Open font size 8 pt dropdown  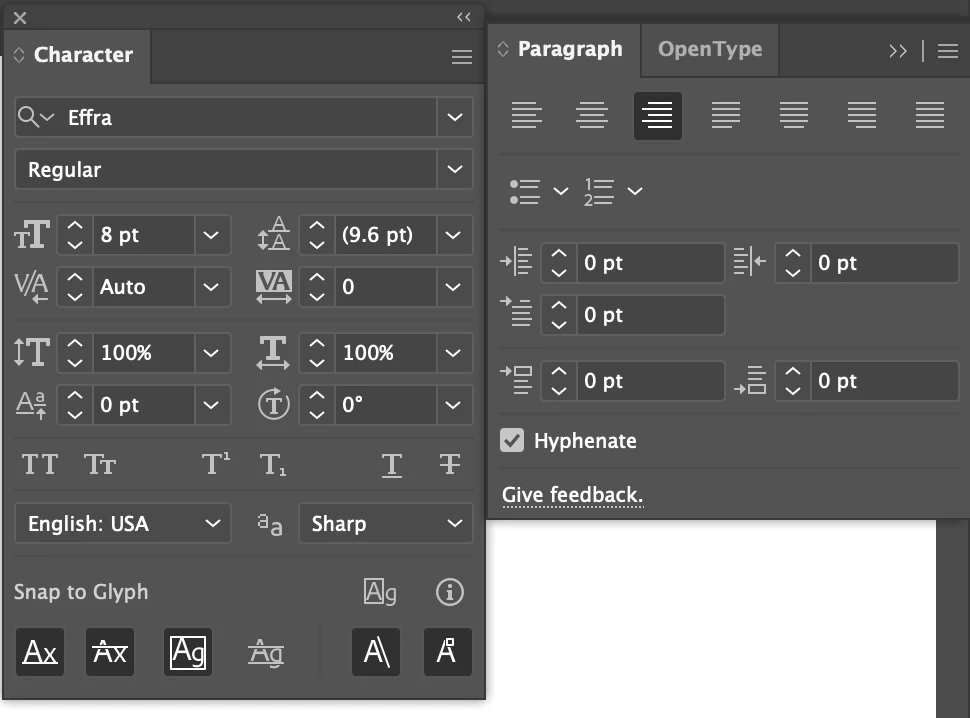212,235
